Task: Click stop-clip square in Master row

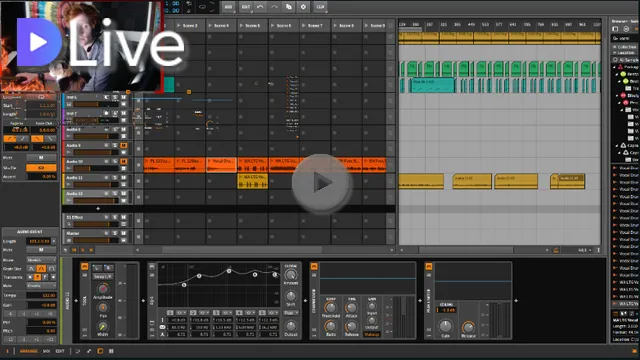Action: click(138, 237)
